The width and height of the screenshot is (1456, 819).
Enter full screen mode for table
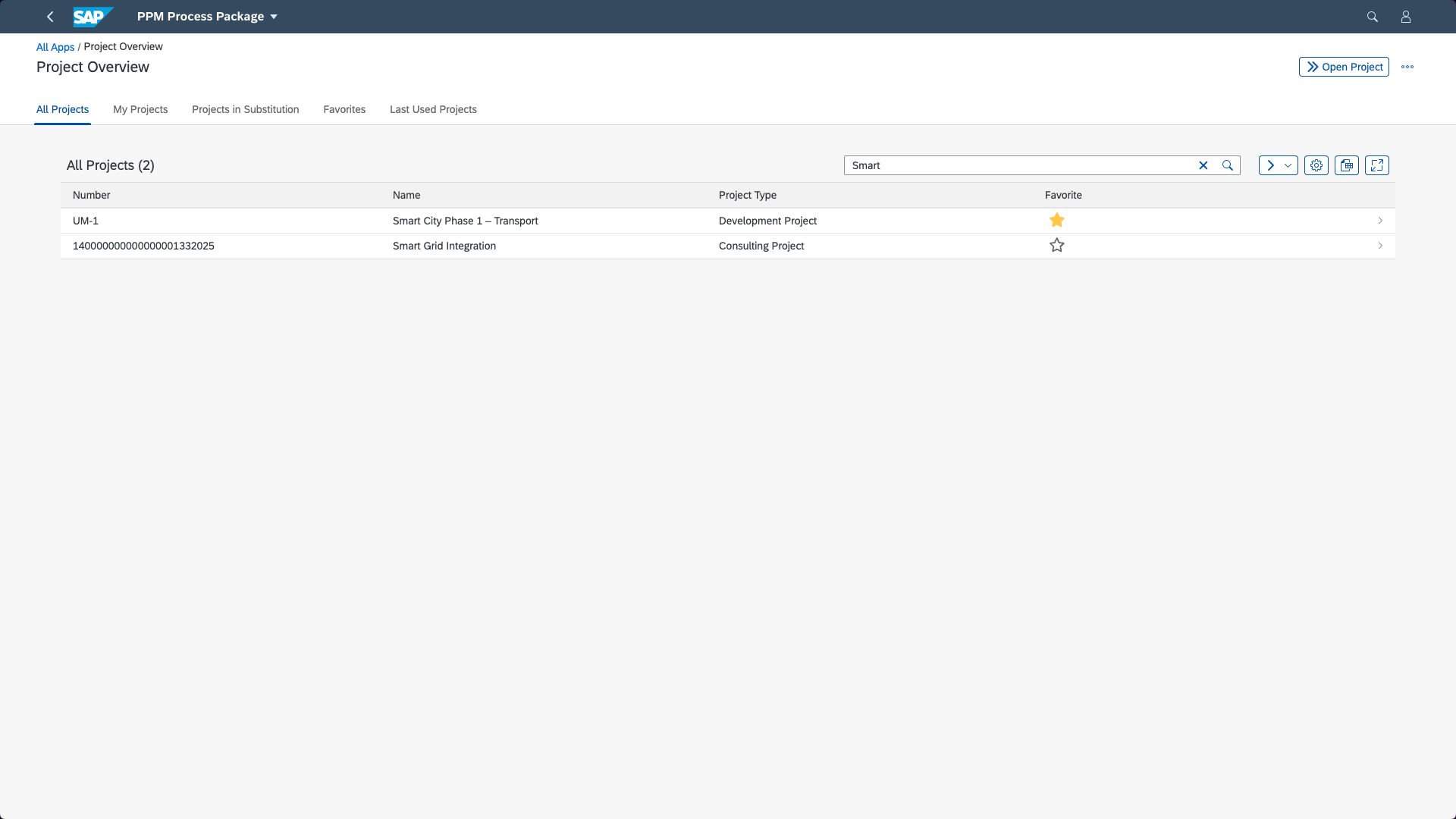coord(1376,165)
